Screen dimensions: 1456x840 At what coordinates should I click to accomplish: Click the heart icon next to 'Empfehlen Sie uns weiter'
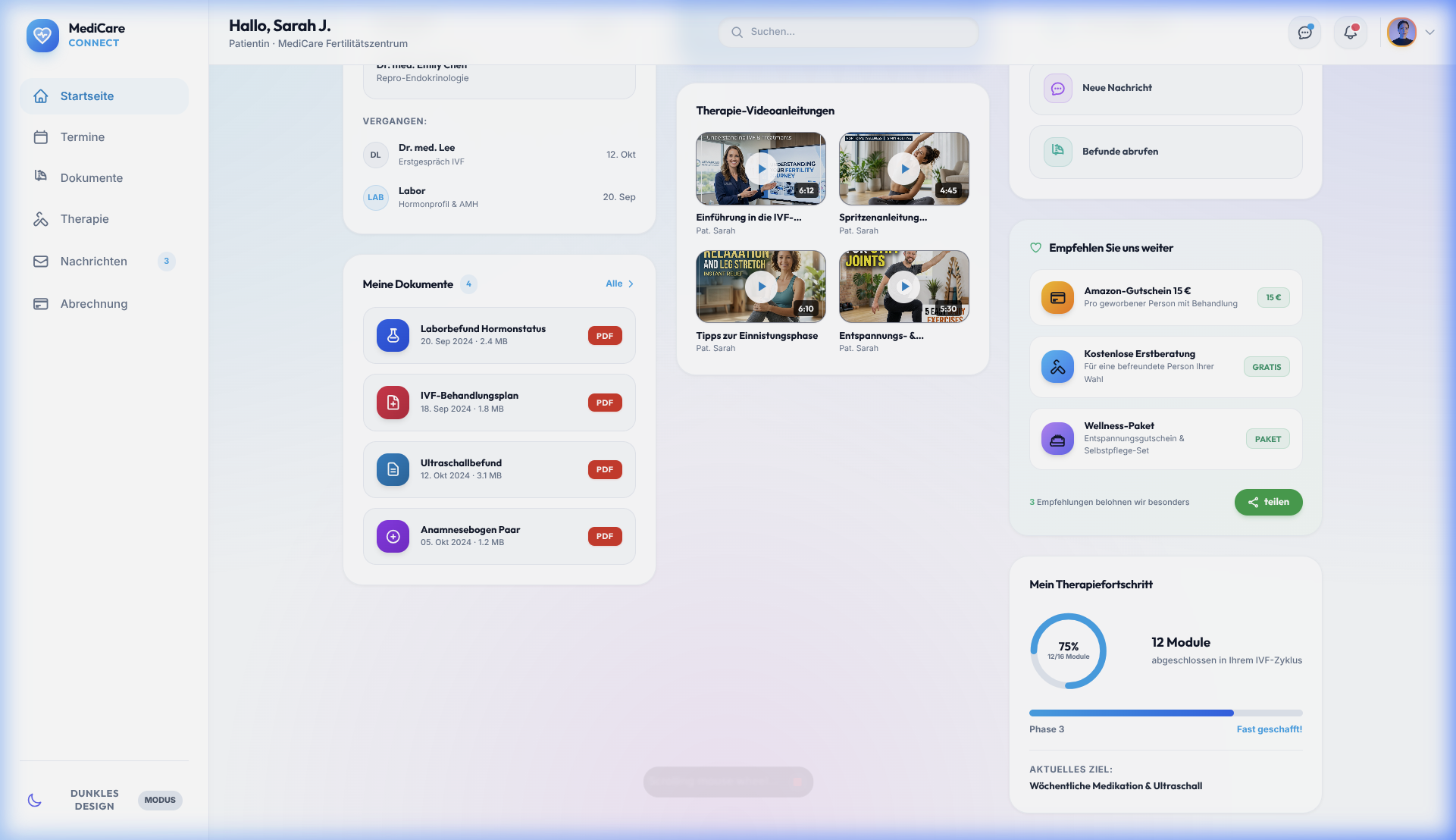[x=1035, y=248]
